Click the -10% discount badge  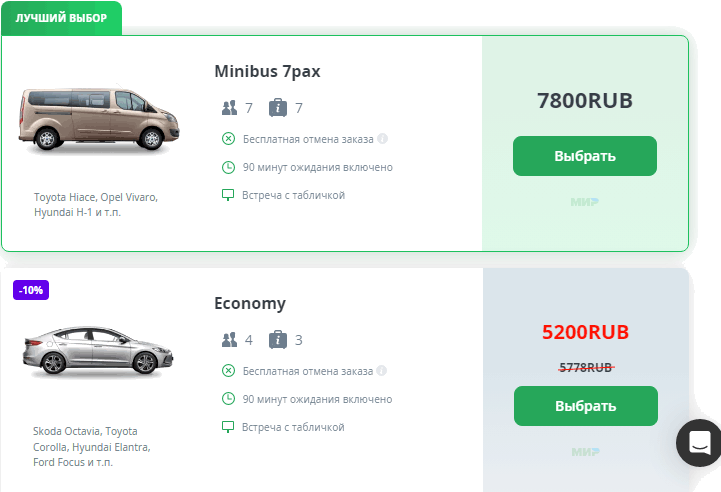tap(31, 290)
